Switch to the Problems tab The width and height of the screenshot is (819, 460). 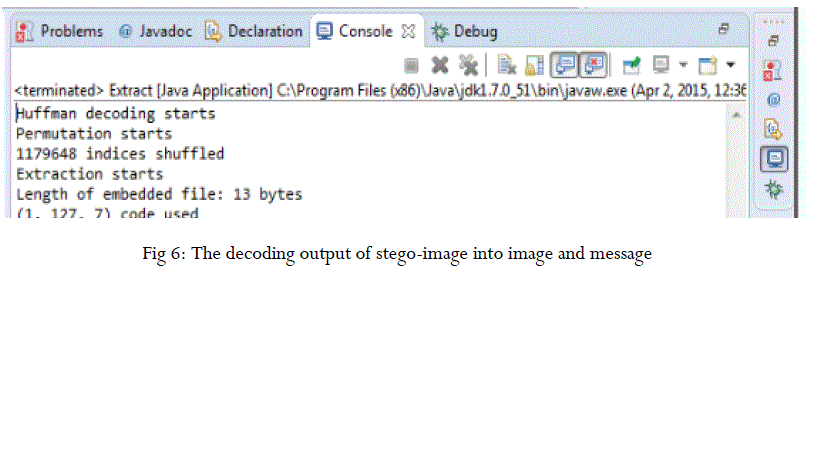(x=59, y=31)
